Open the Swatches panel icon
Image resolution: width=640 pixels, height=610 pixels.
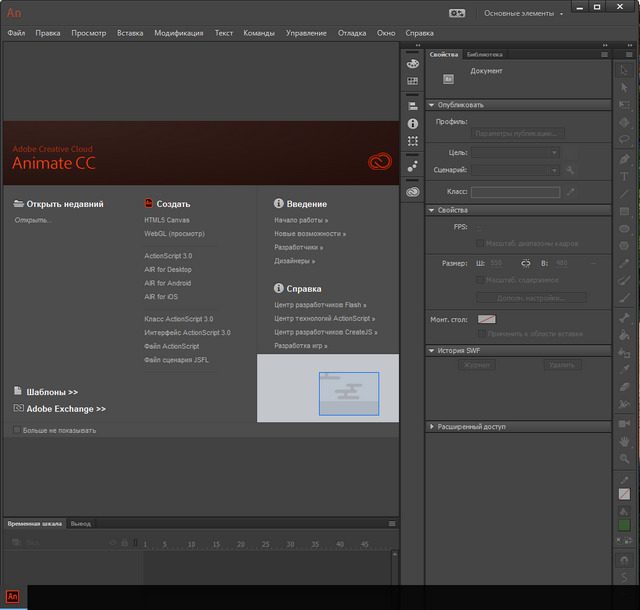point(413,81)
